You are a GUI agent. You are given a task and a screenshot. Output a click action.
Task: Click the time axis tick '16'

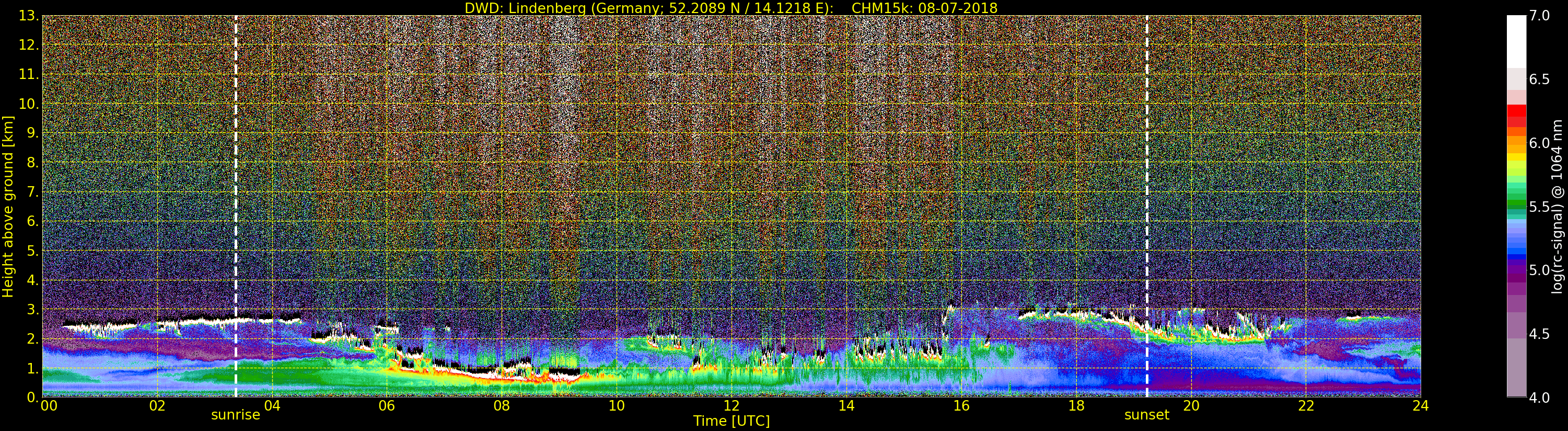[961, 406]
